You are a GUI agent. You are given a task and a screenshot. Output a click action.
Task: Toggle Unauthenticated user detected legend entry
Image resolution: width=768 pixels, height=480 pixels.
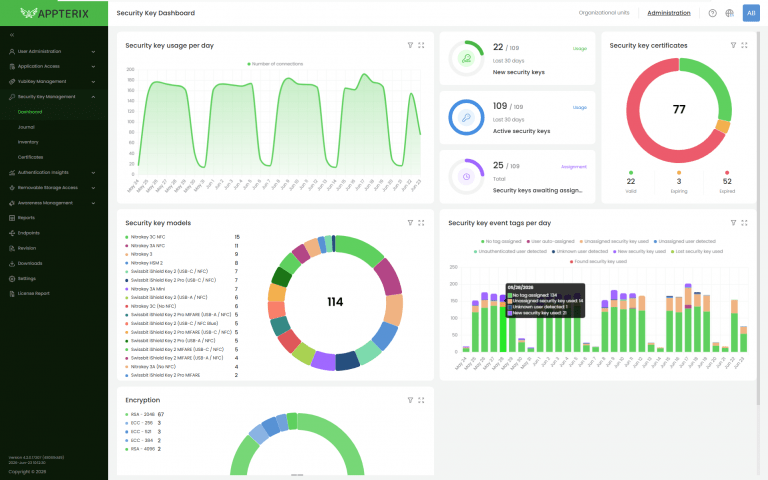(510, 252)
